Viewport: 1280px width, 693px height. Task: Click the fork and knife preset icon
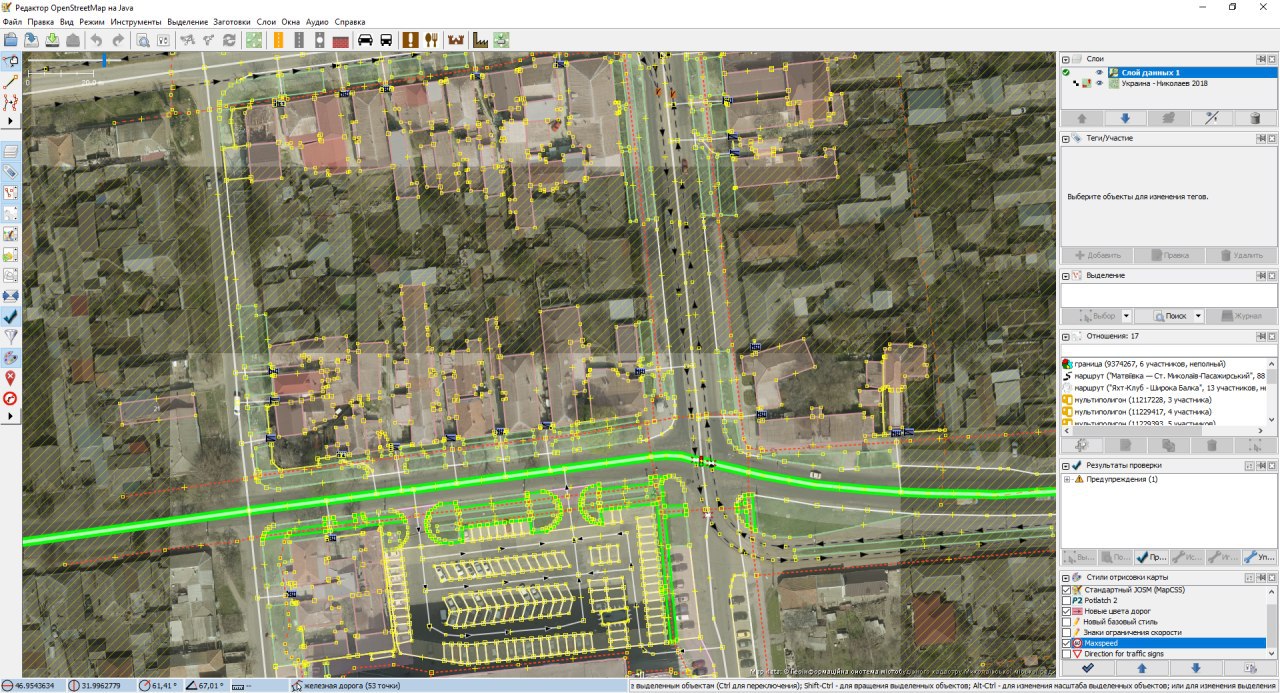432,40
